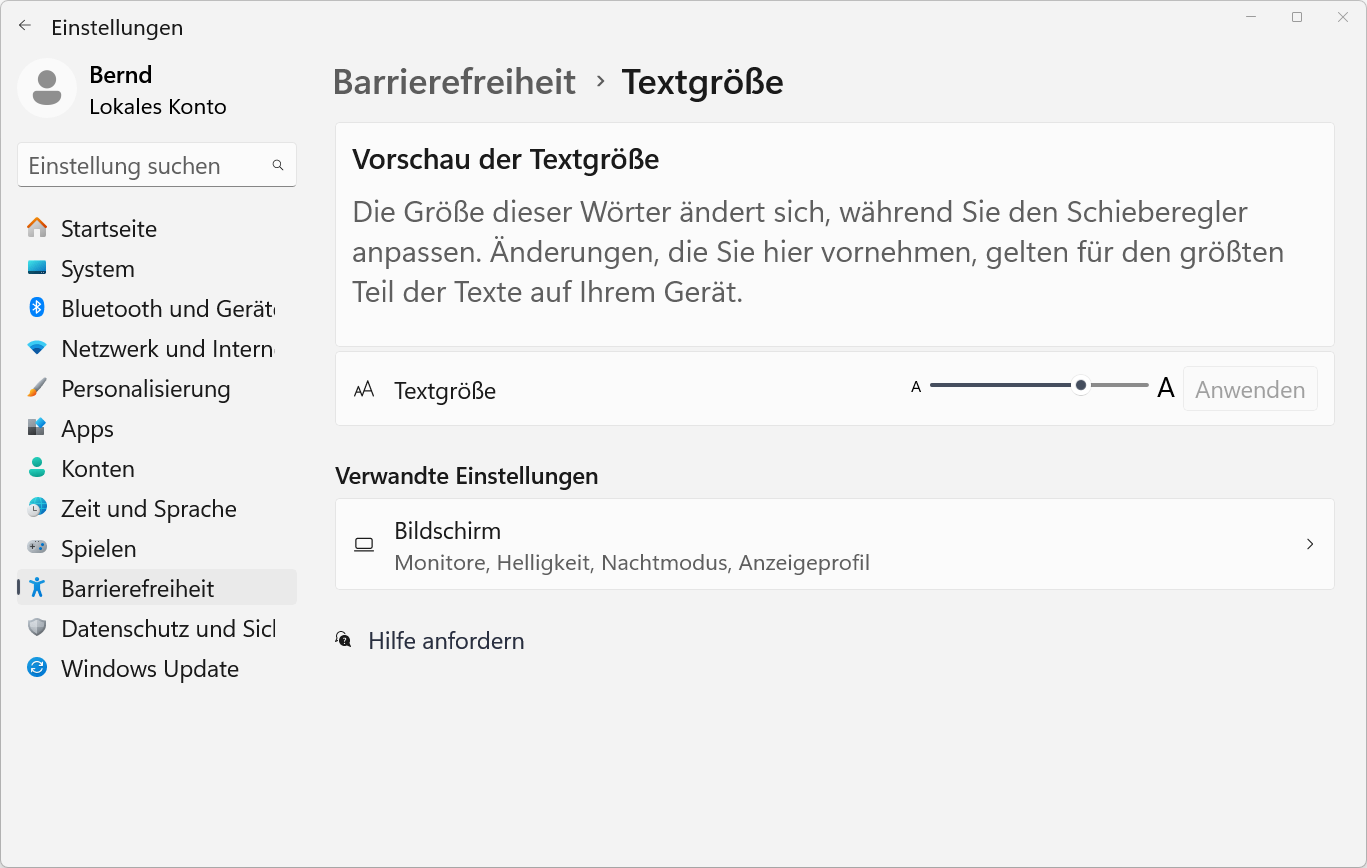Screen dimensions: 1367x868
Task: Click the Textgröße slider handle
Action: (1081, 385)
